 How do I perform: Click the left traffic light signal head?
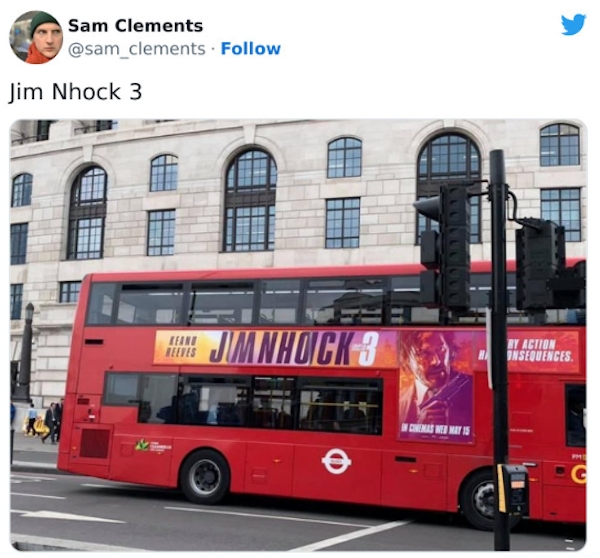445,246
